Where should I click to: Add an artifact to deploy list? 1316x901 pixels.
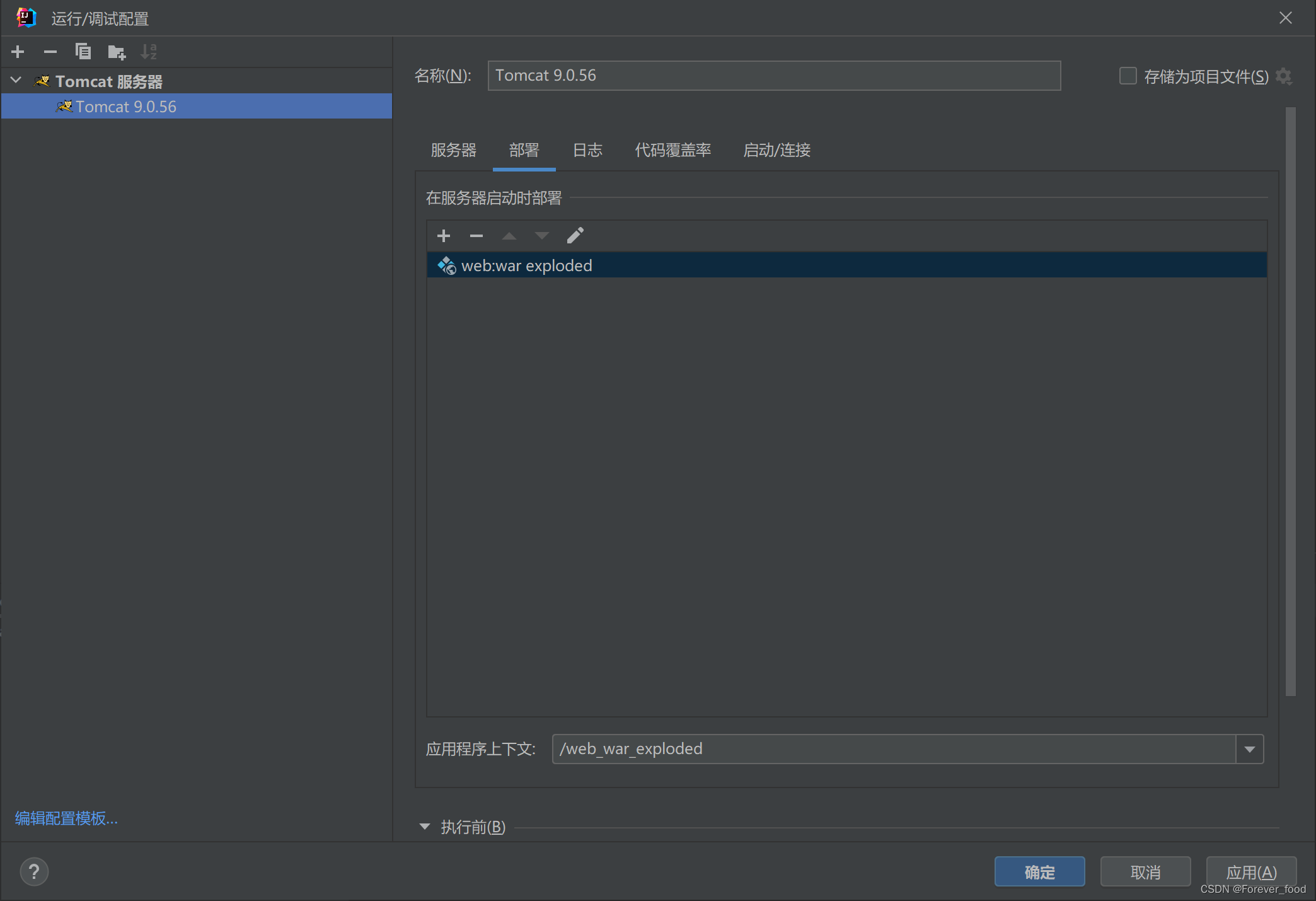(x=444, y=236)
